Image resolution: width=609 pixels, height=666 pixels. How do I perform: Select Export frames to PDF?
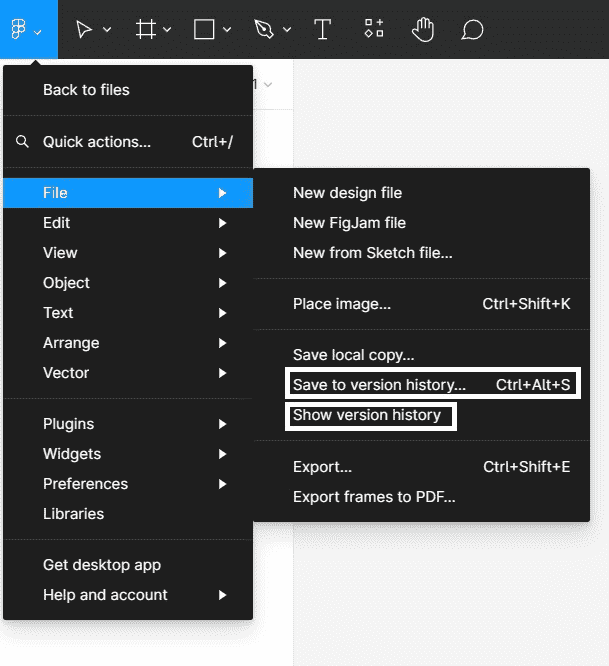pyautogui.click(x=374, y=497)
